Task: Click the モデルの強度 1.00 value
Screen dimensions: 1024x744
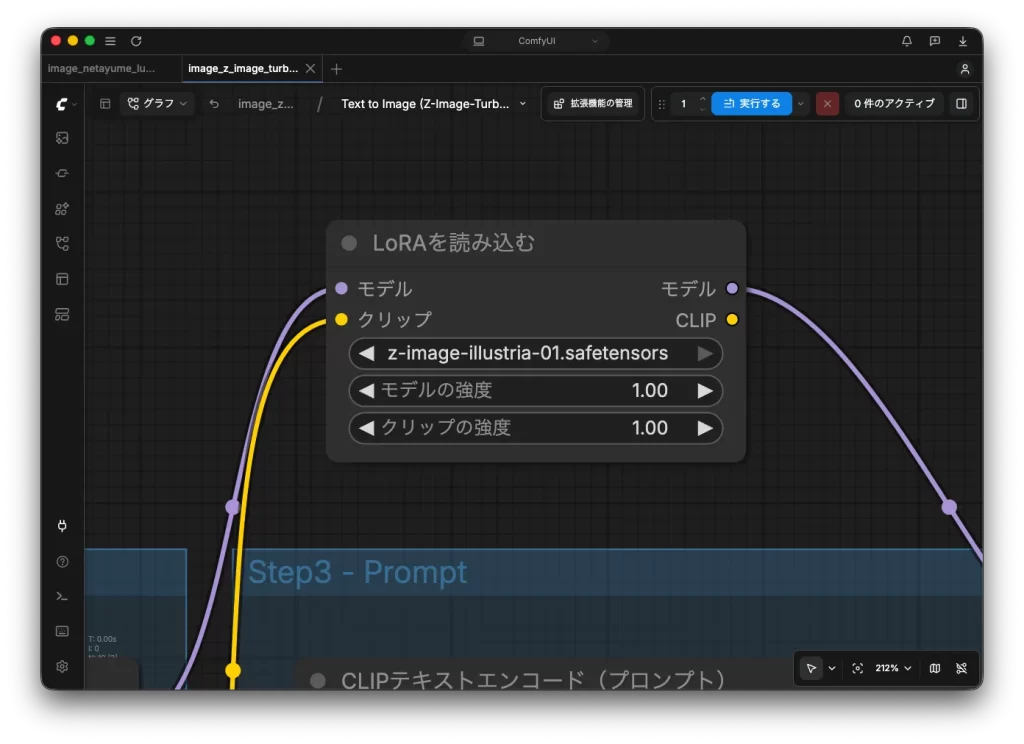Action: [649, 391]
